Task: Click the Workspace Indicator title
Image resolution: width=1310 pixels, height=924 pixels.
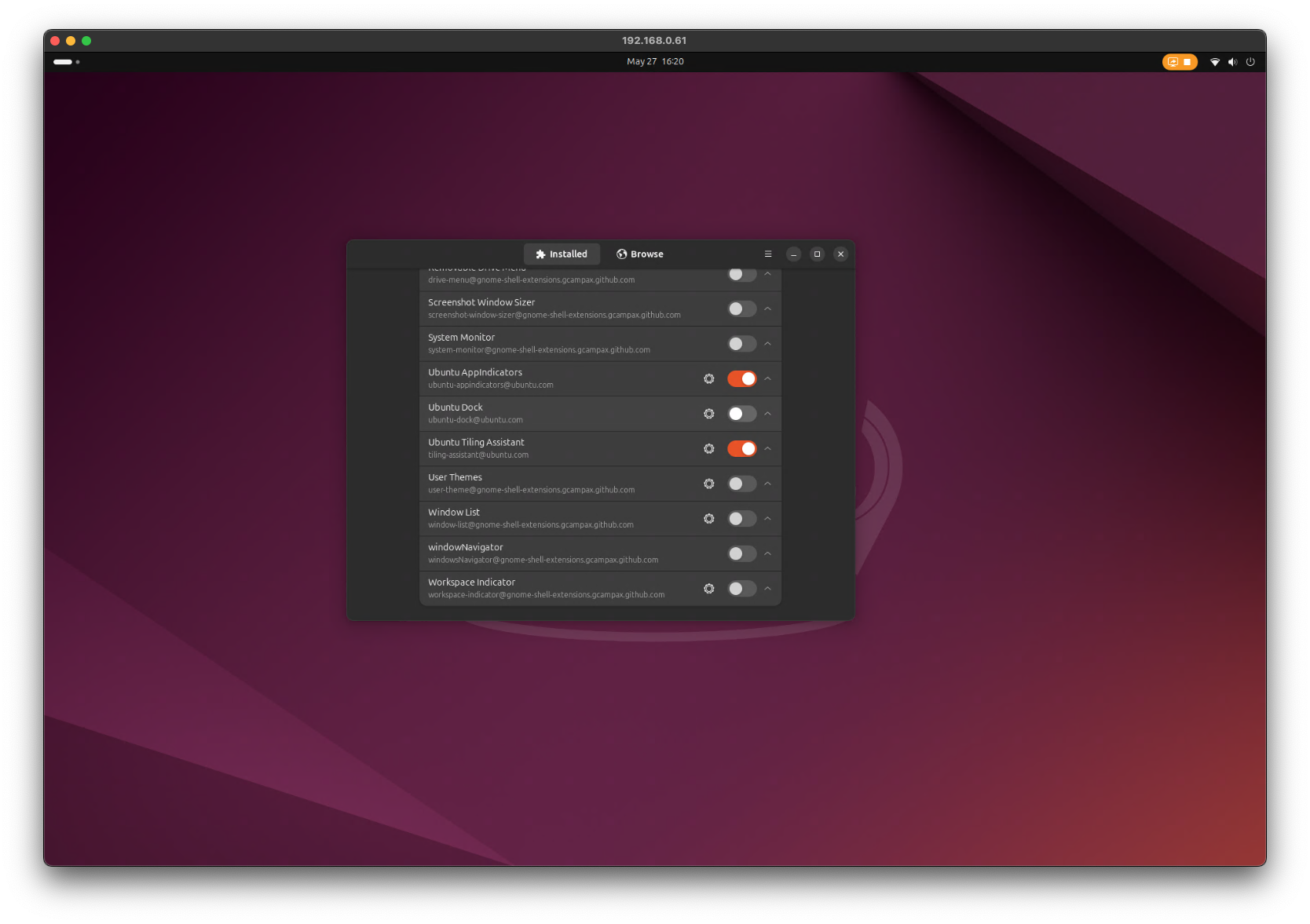Action: 472,583
